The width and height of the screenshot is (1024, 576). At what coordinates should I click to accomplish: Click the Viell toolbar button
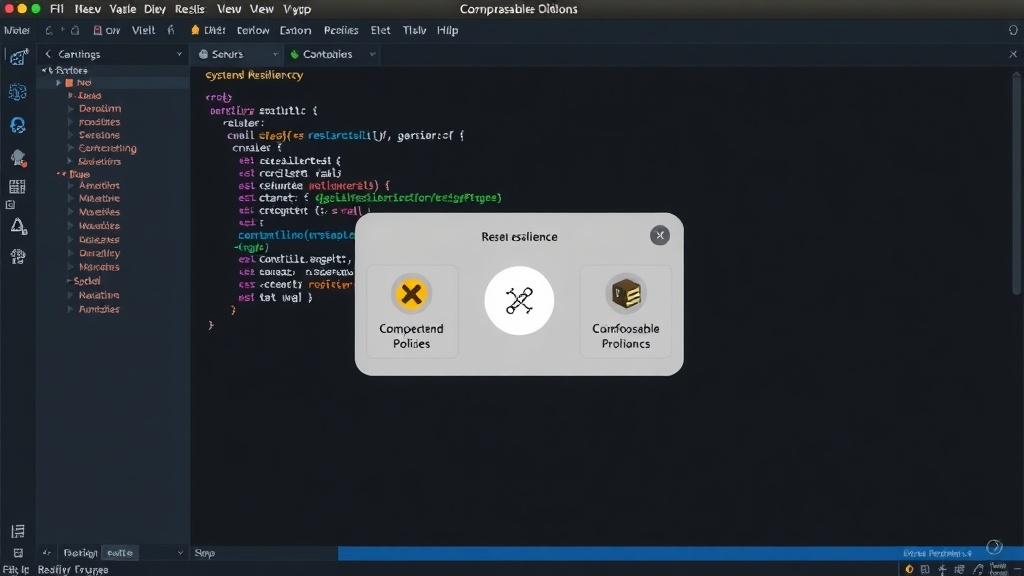[143, 30]
